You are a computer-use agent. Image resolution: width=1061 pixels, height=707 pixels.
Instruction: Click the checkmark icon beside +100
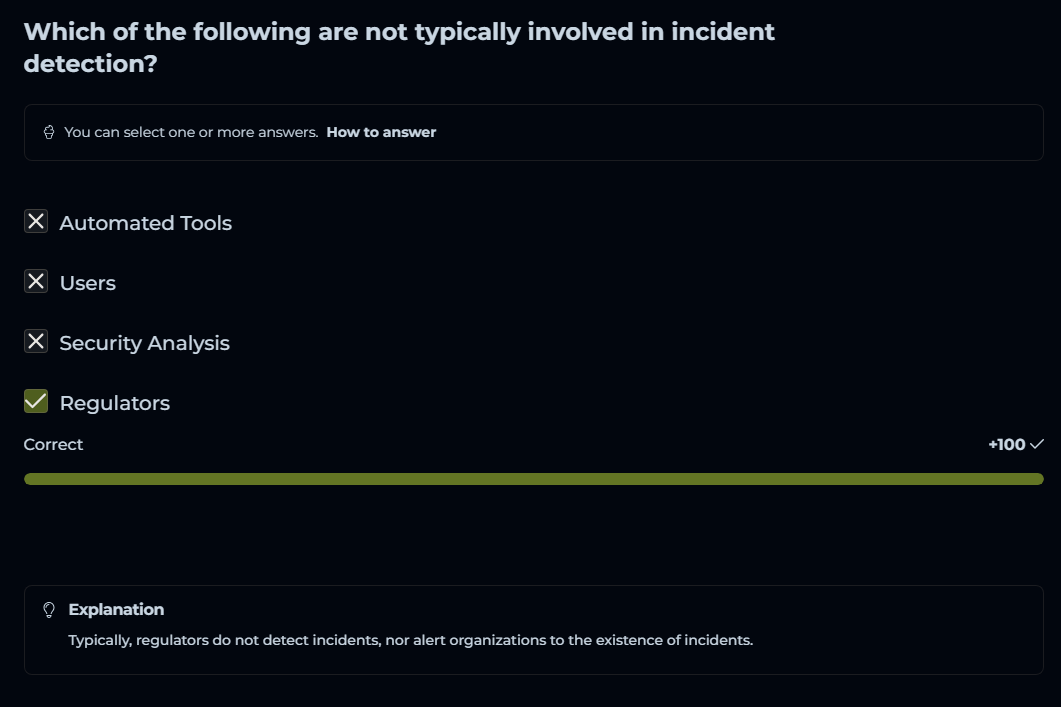pyautogui.click(x=1037, y=444)
